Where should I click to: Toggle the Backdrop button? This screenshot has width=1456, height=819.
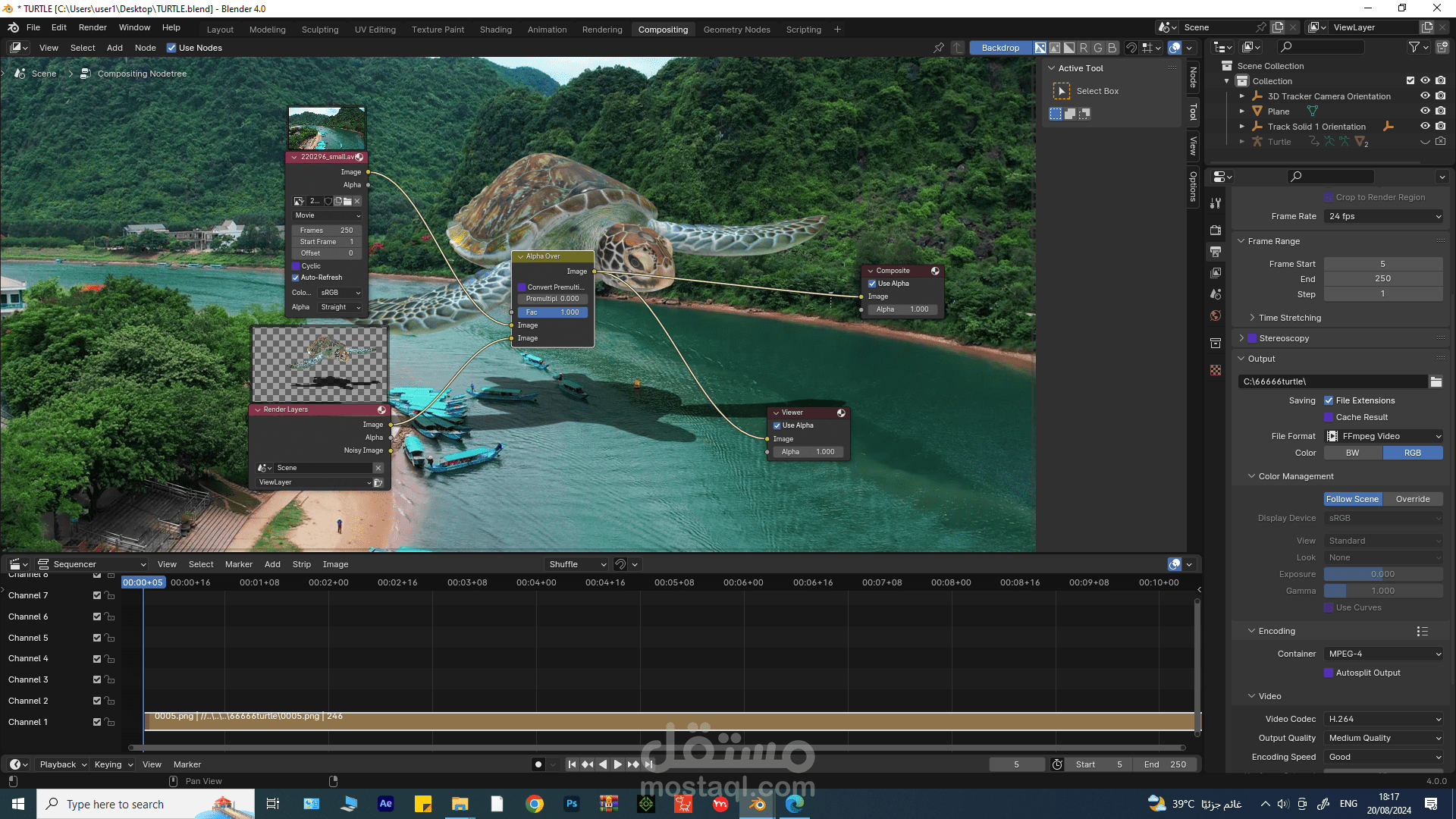[1000, 48]
